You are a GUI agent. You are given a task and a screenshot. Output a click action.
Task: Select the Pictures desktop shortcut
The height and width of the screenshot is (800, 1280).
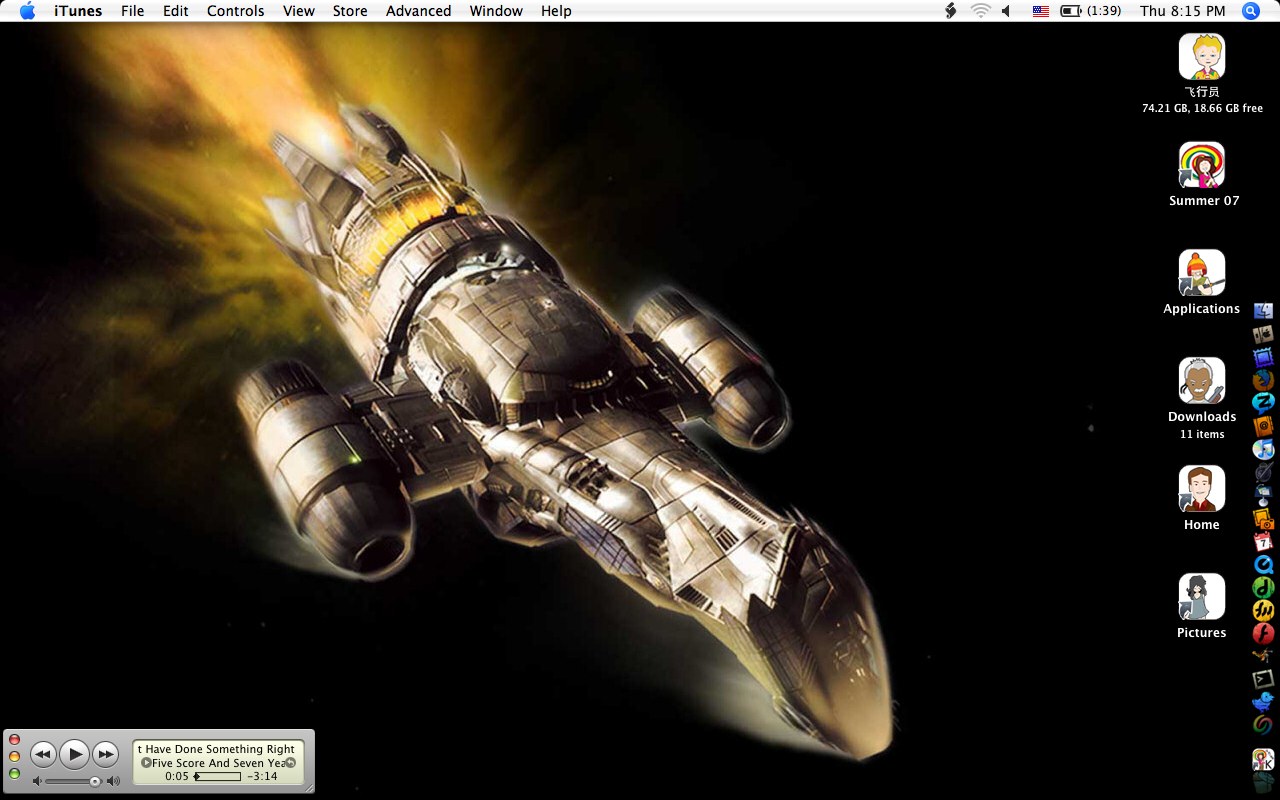1202,597
